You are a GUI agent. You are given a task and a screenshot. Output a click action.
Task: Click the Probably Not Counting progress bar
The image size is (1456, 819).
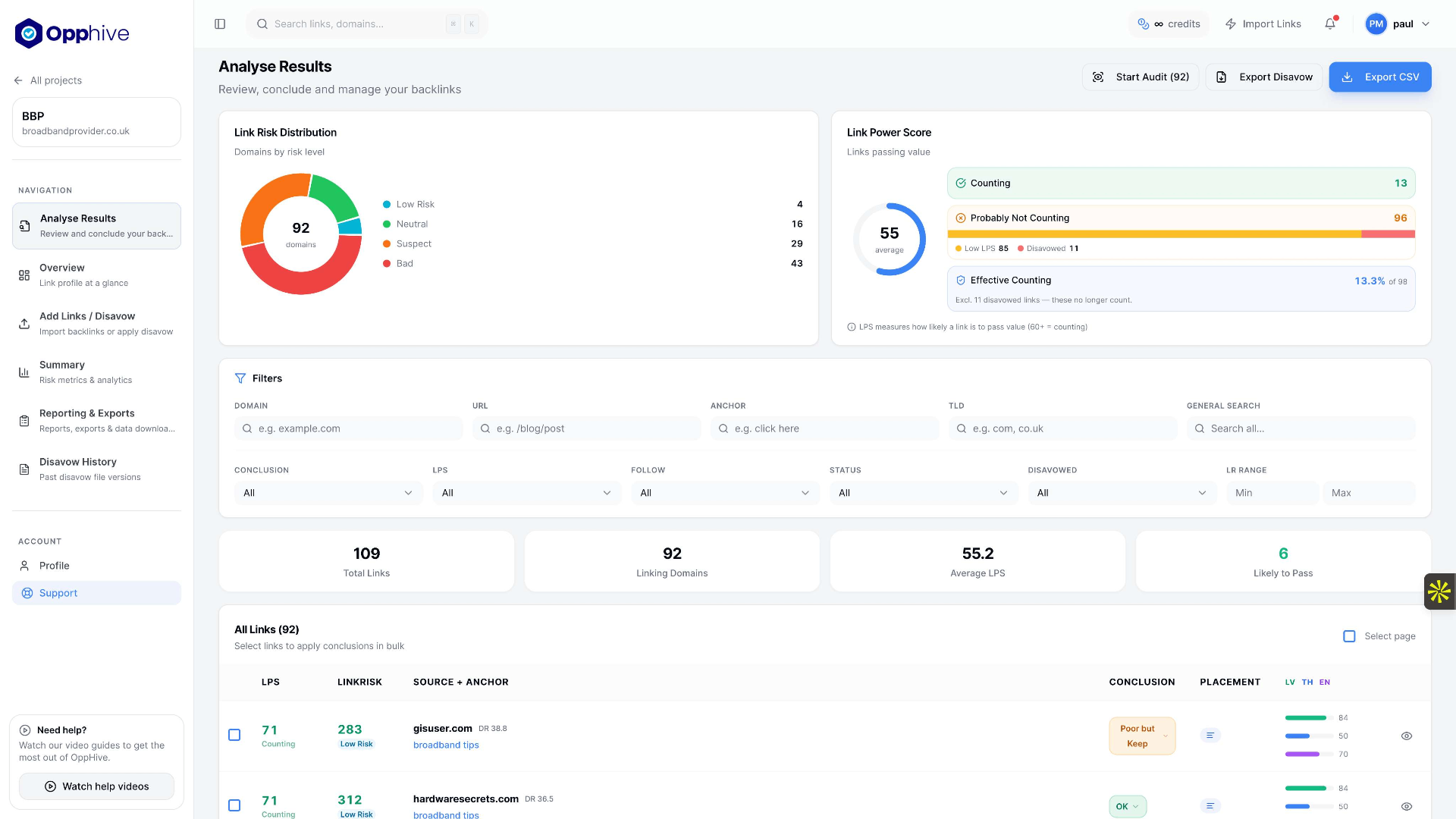[1181, 234]
